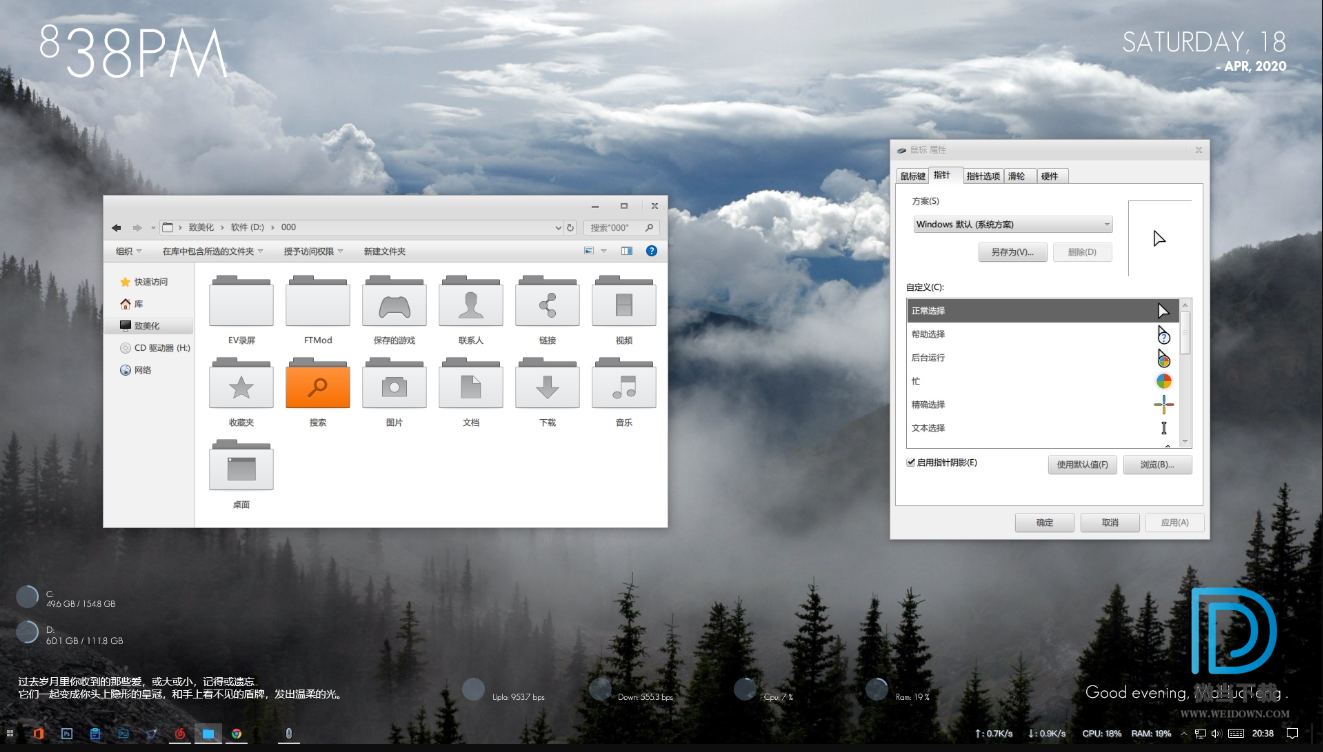
Task: Select the 后台运行 pointer row
Action: point(1043,357)
